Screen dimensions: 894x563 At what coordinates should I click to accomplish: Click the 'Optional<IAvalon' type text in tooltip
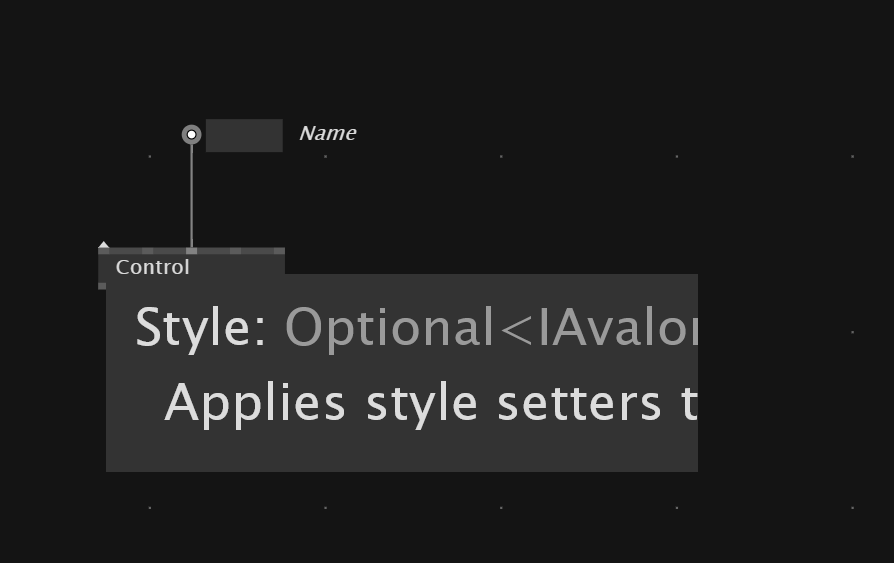[x=490, y=327]
